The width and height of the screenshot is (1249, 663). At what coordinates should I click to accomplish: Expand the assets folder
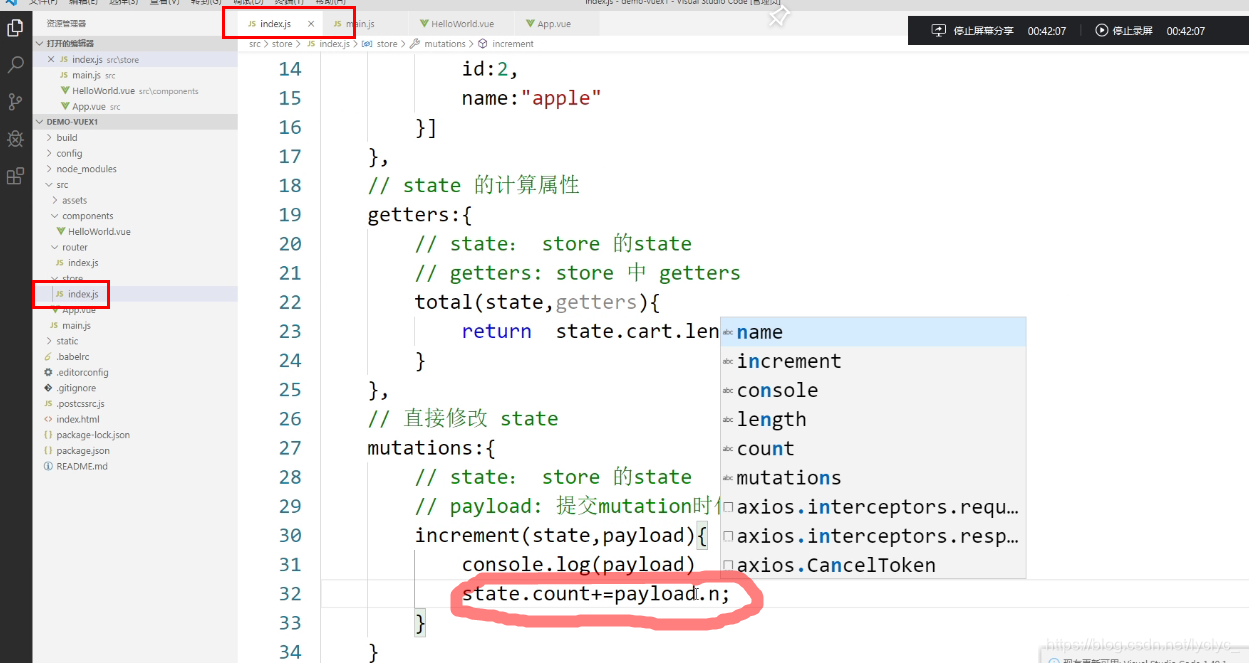click(x=74, y=200)
